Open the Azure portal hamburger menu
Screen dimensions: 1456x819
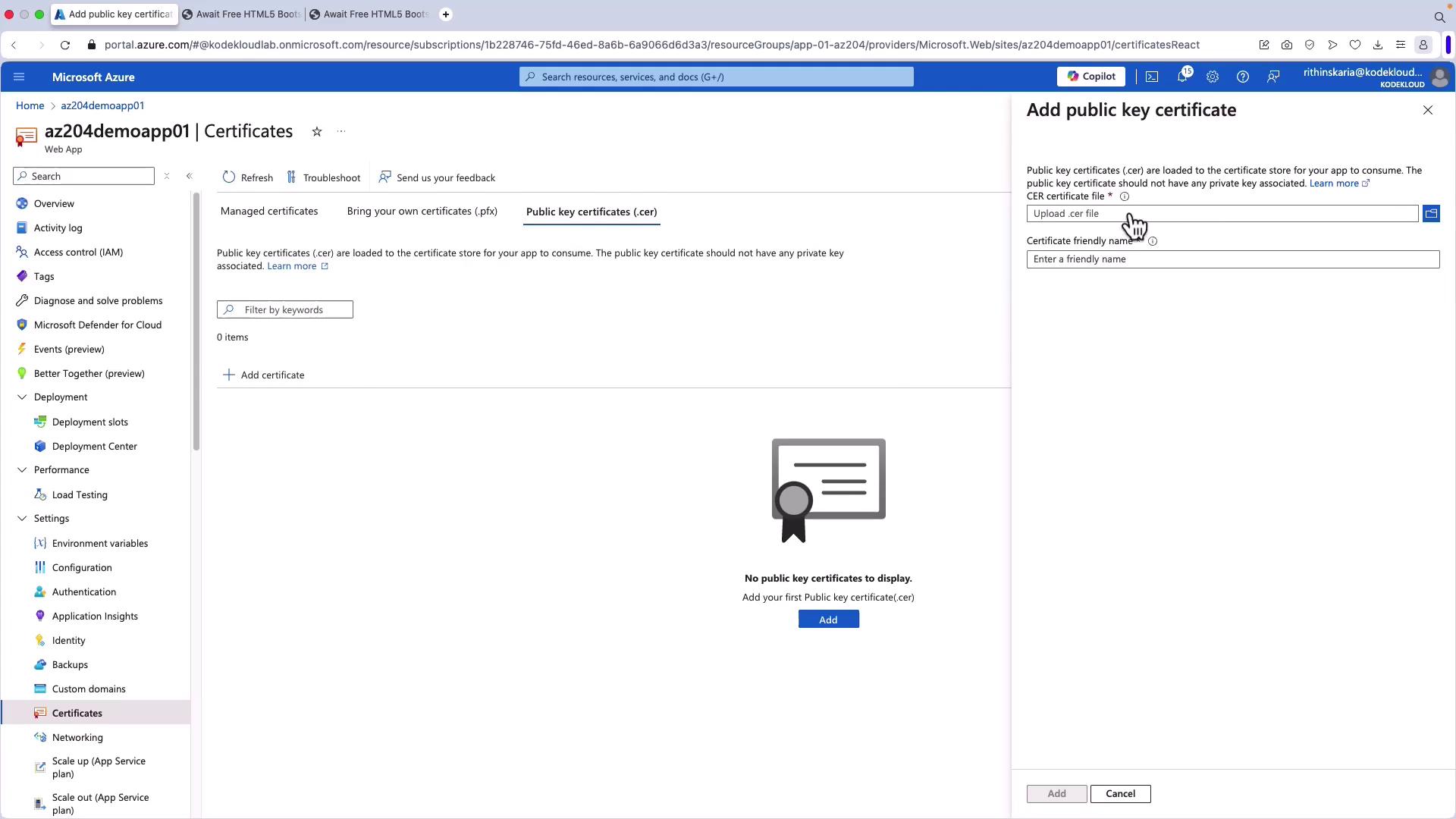click(x=19, y=77)
